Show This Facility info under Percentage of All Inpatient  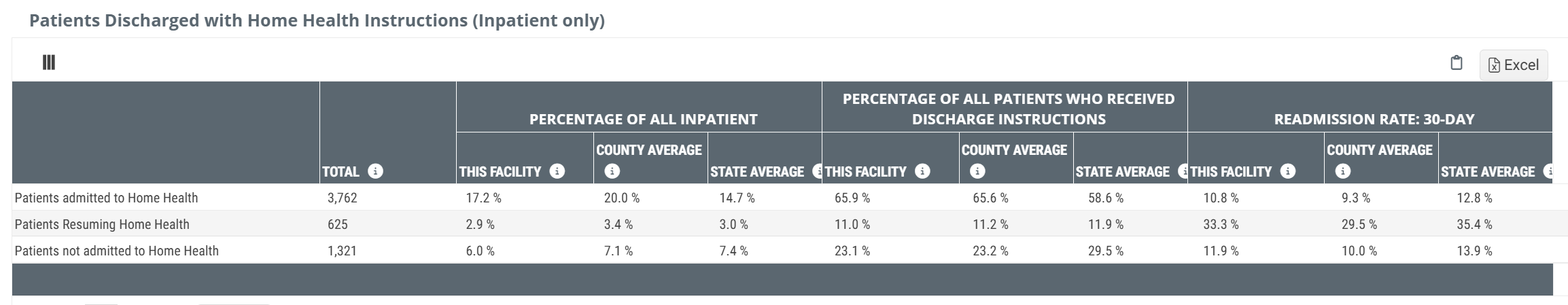point(557,171)
